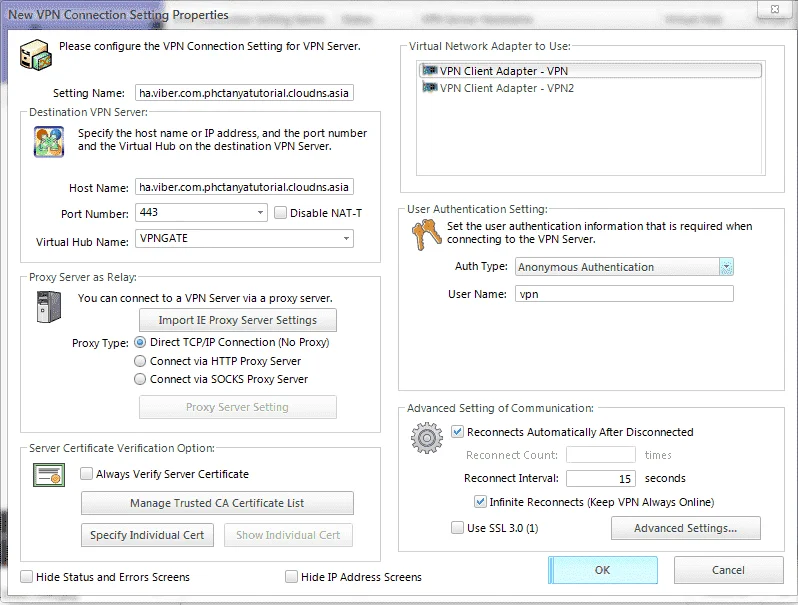The height and width of the screenshot is (605, 798).
Task: Click Import IE Proxy Server Settings button
Action: click(x=238, y=320)
